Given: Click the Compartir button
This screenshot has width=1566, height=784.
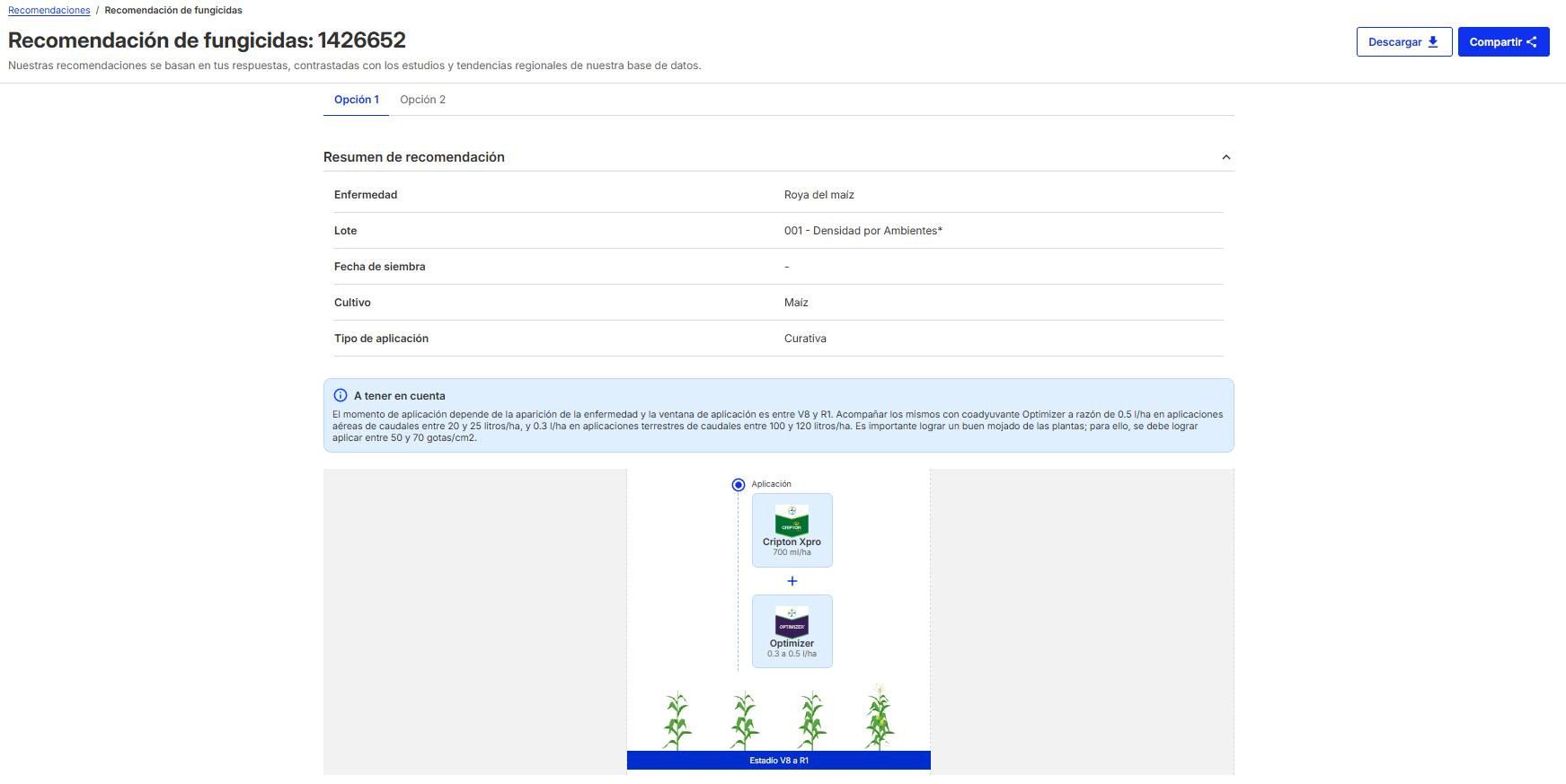Looking at the screenshot, I should click(1503, 42).
